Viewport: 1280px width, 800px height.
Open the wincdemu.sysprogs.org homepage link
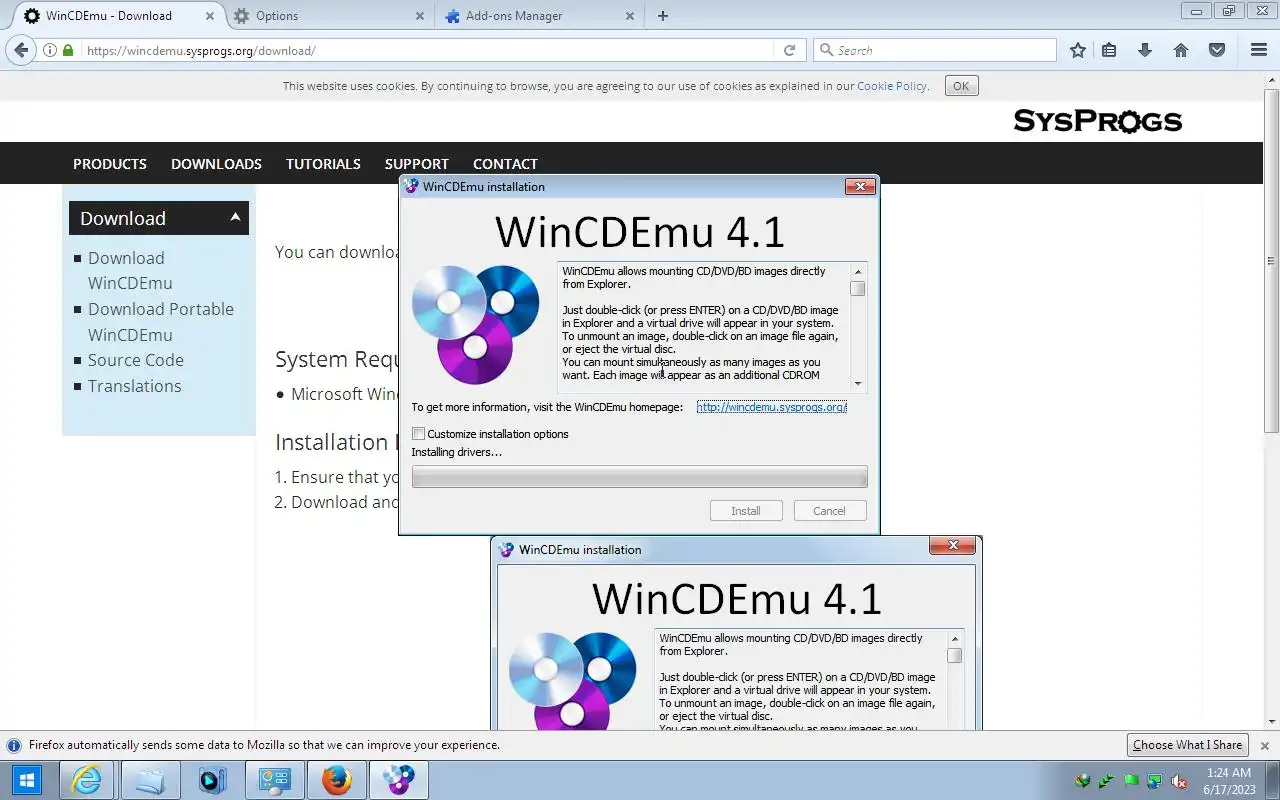pyautogui.click(x=772, y=407)
